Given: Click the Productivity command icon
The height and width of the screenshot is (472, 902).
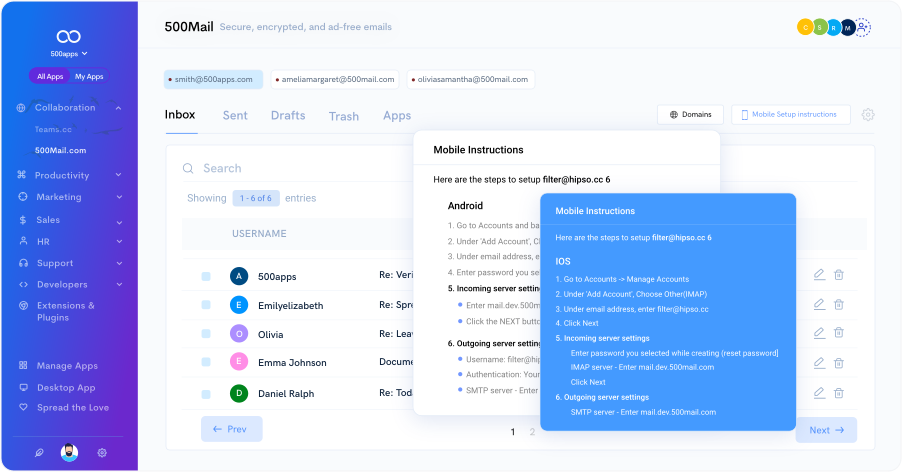Looking at the screenshot, I should (22, 175).
